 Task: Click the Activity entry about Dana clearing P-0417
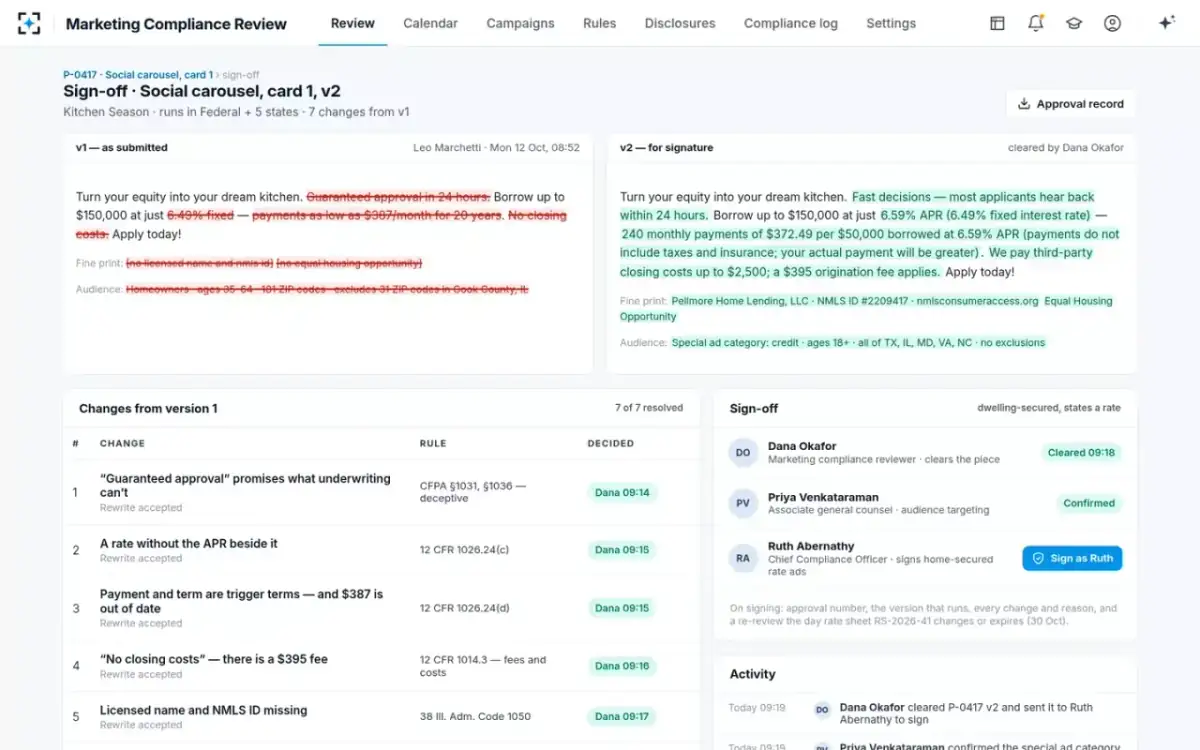925,713
